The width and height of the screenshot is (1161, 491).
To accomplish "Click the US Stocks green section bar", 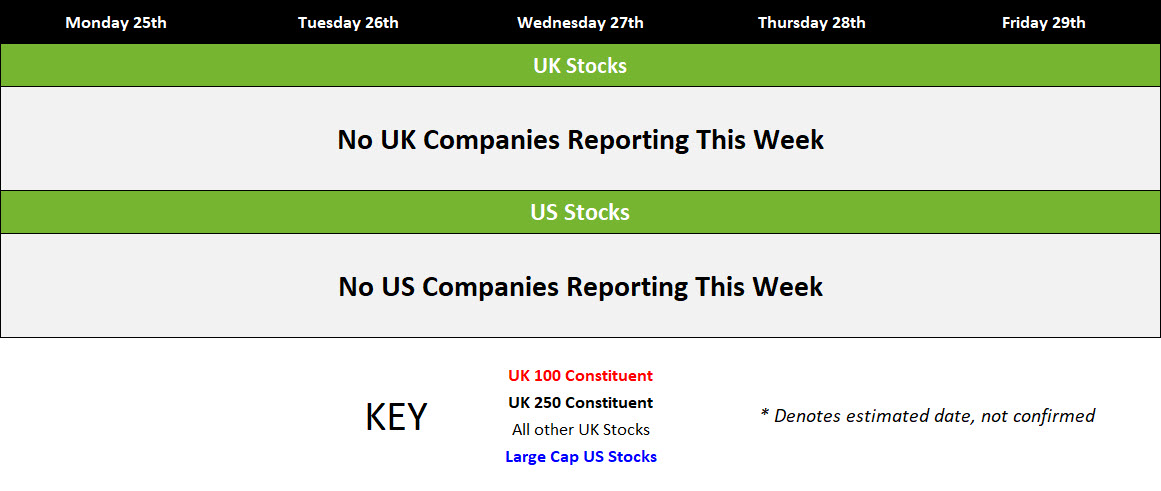I will (x=580, y=213).
